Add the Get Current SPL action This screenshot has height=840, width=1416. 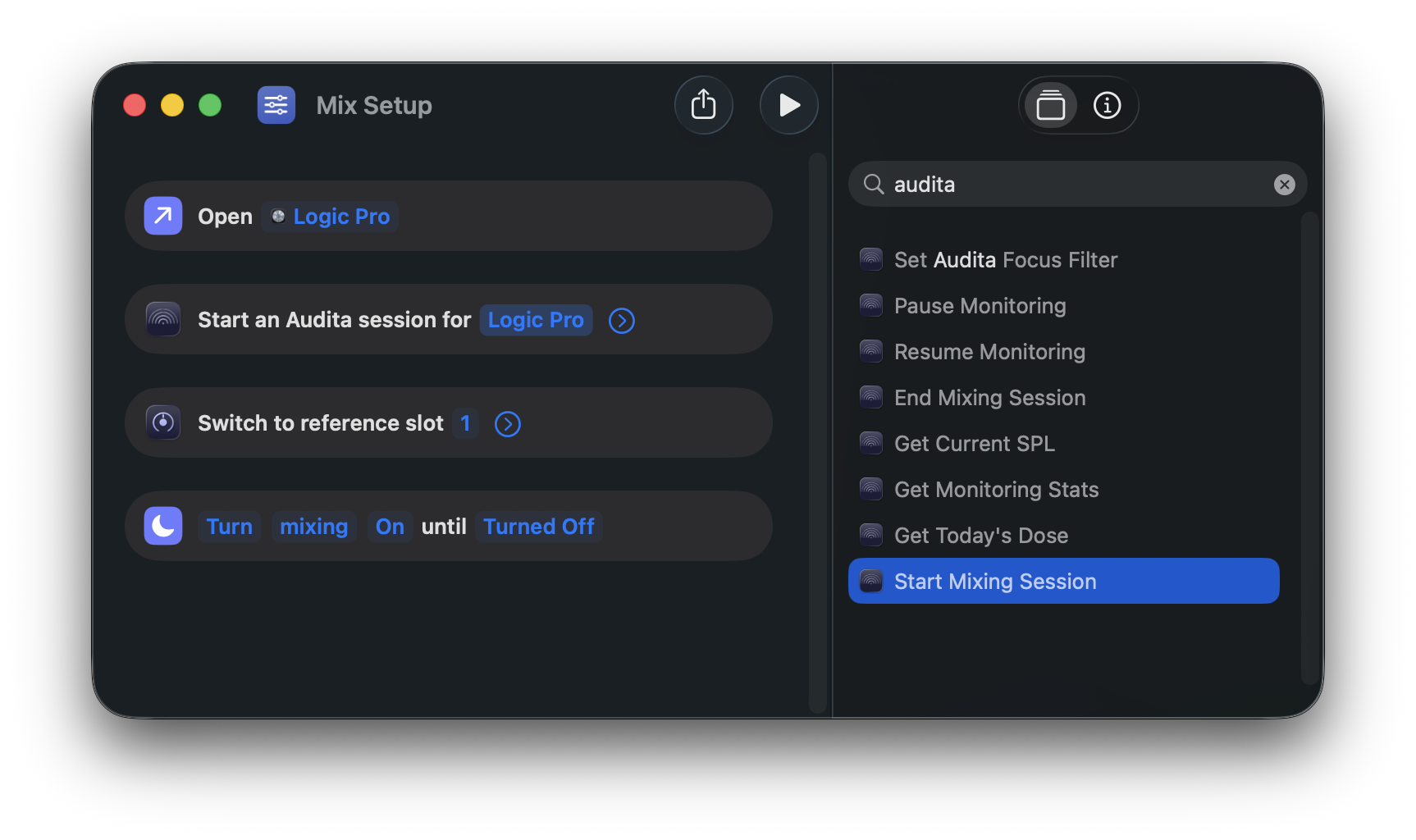1064,443
